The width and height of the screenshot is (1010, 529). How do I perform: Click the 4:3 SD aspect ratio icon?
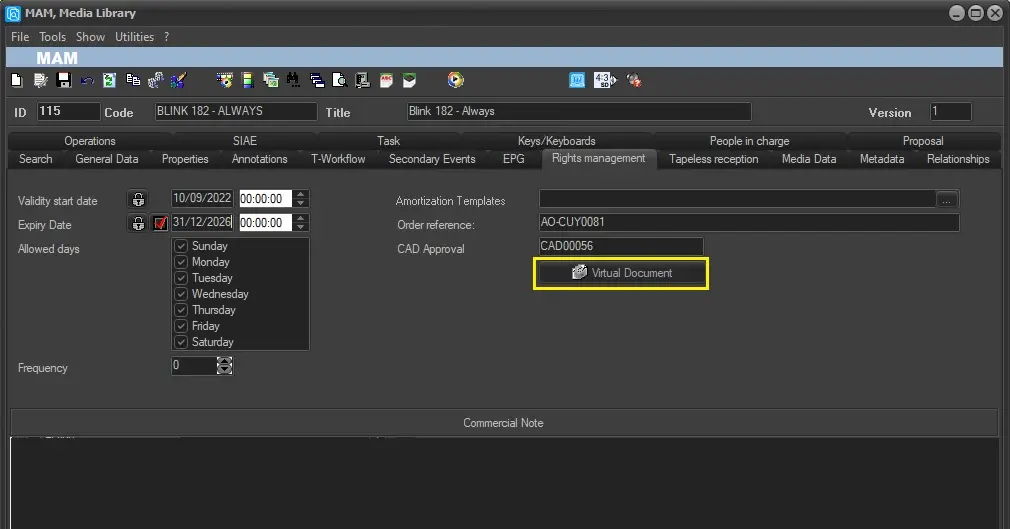tap(602, 80)
